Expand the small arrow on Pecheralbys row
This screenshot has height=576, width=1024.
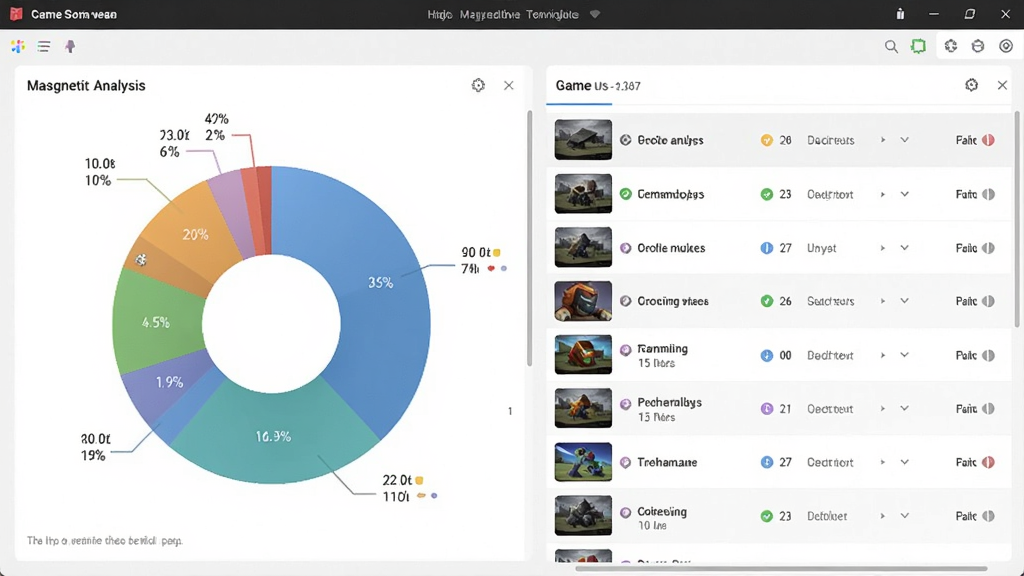[883, 409]
